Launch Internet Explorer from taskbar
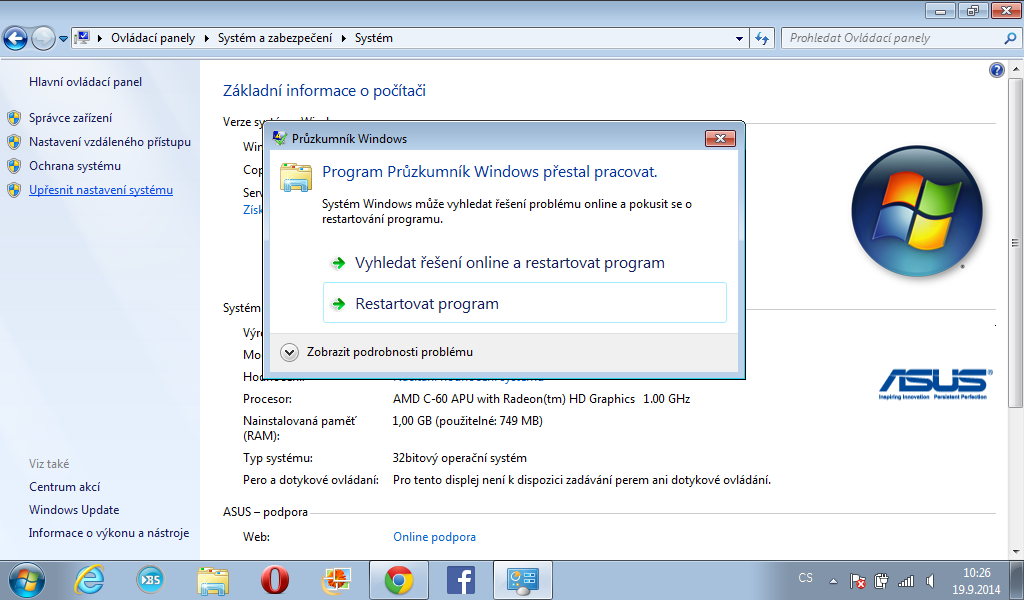 [x=89, y=580]
